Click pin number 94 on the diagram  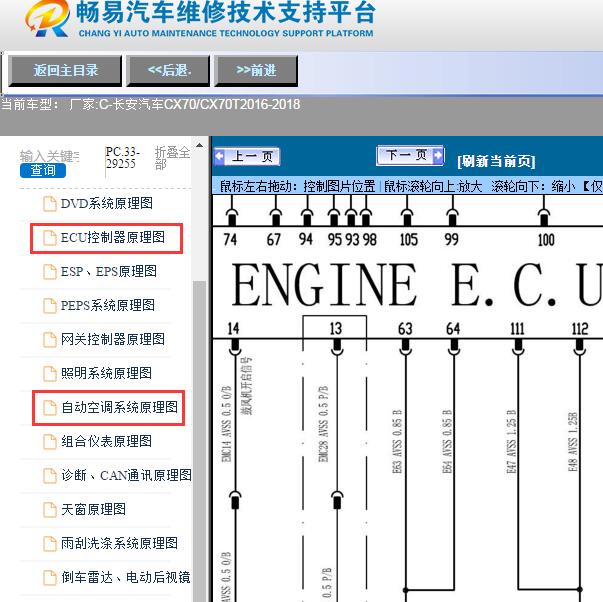[x=306, y=239]
